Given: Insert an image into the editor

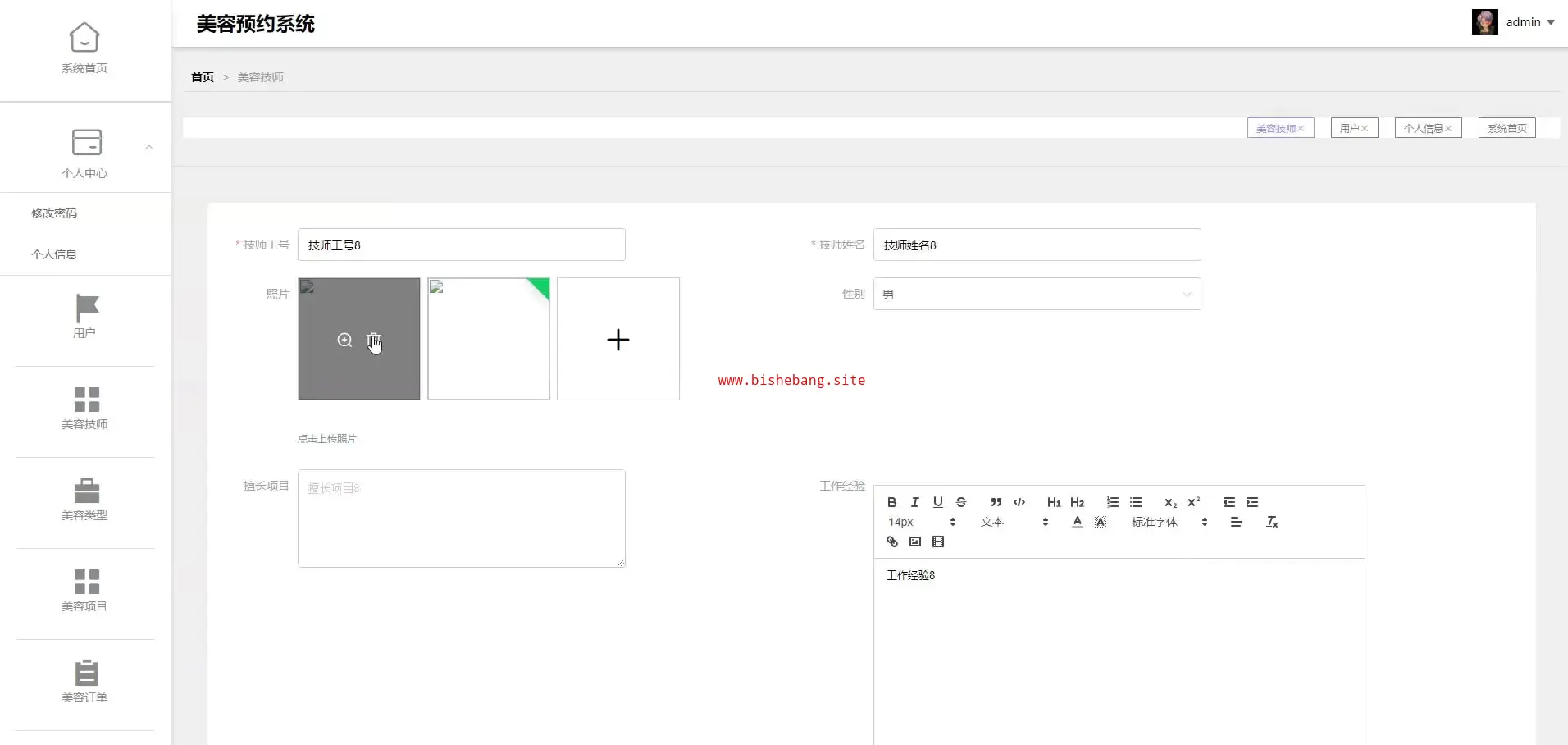Looking at the screenshot, I should [x=915, y=542].
